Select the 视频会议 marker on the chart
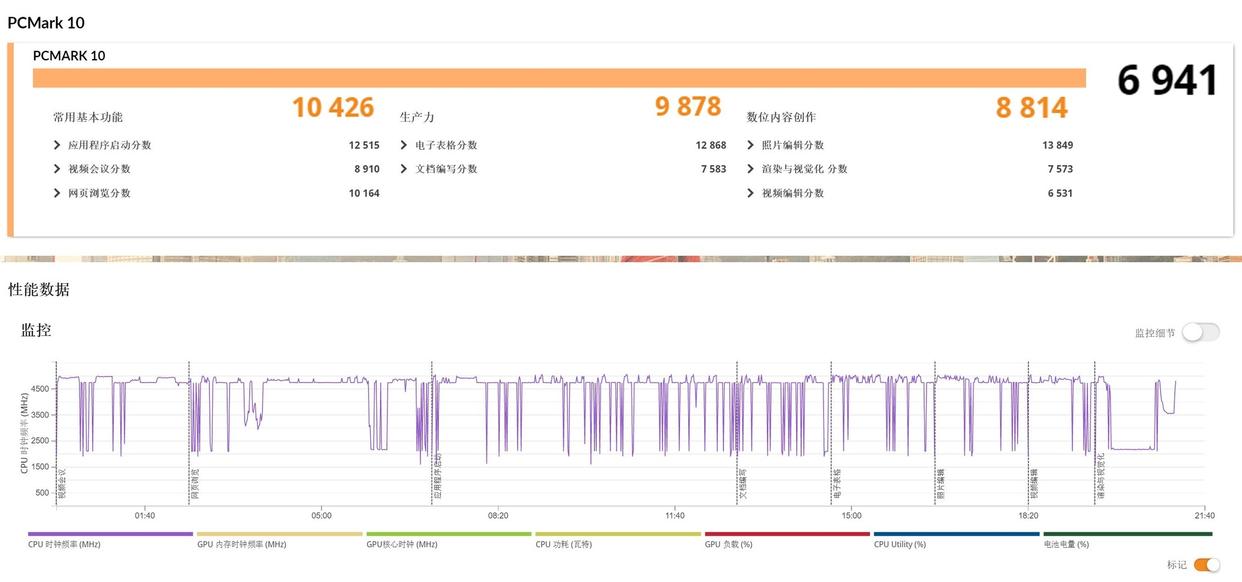The image size is (1242, 582). pyautogui.click(x=61, y=484)
